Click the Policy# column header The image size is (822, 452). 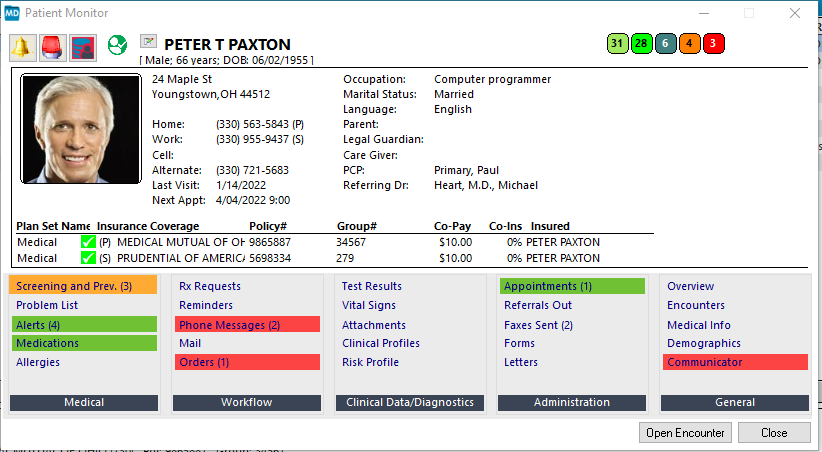pos(268,227)
